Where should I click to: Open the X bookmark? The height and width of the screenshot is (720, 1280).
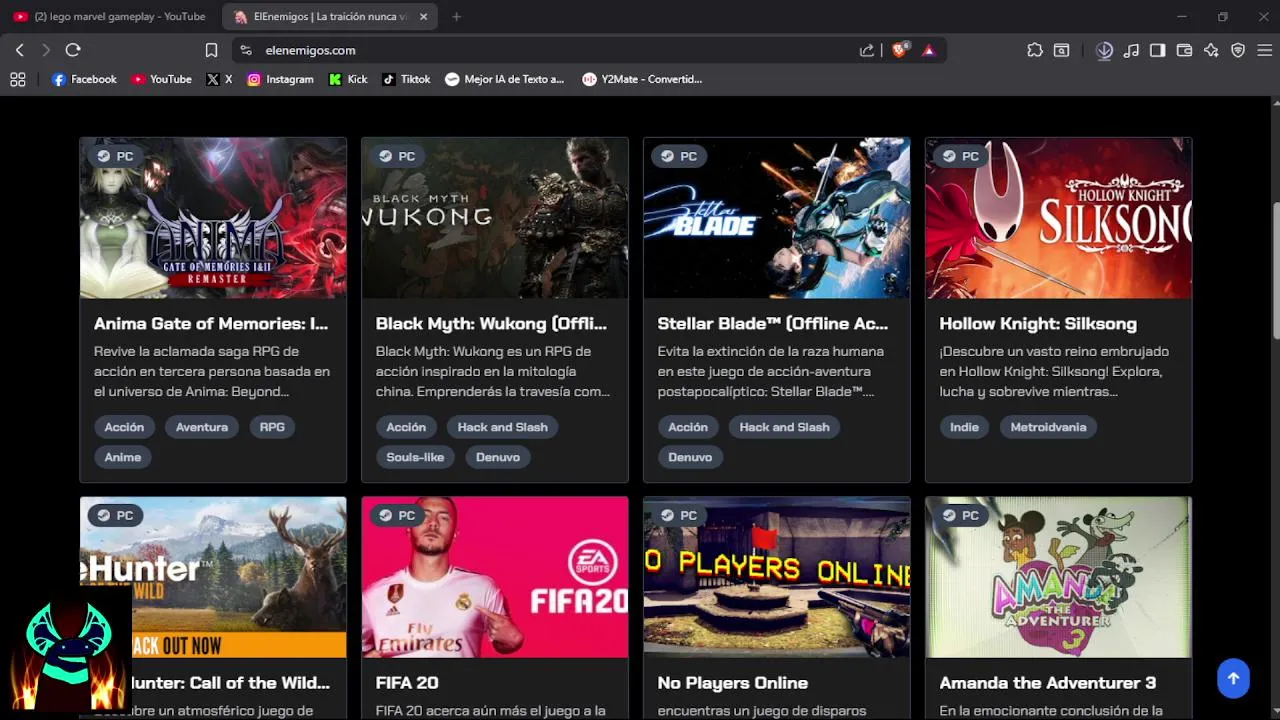pyautogui.click(x=219, y=79)
